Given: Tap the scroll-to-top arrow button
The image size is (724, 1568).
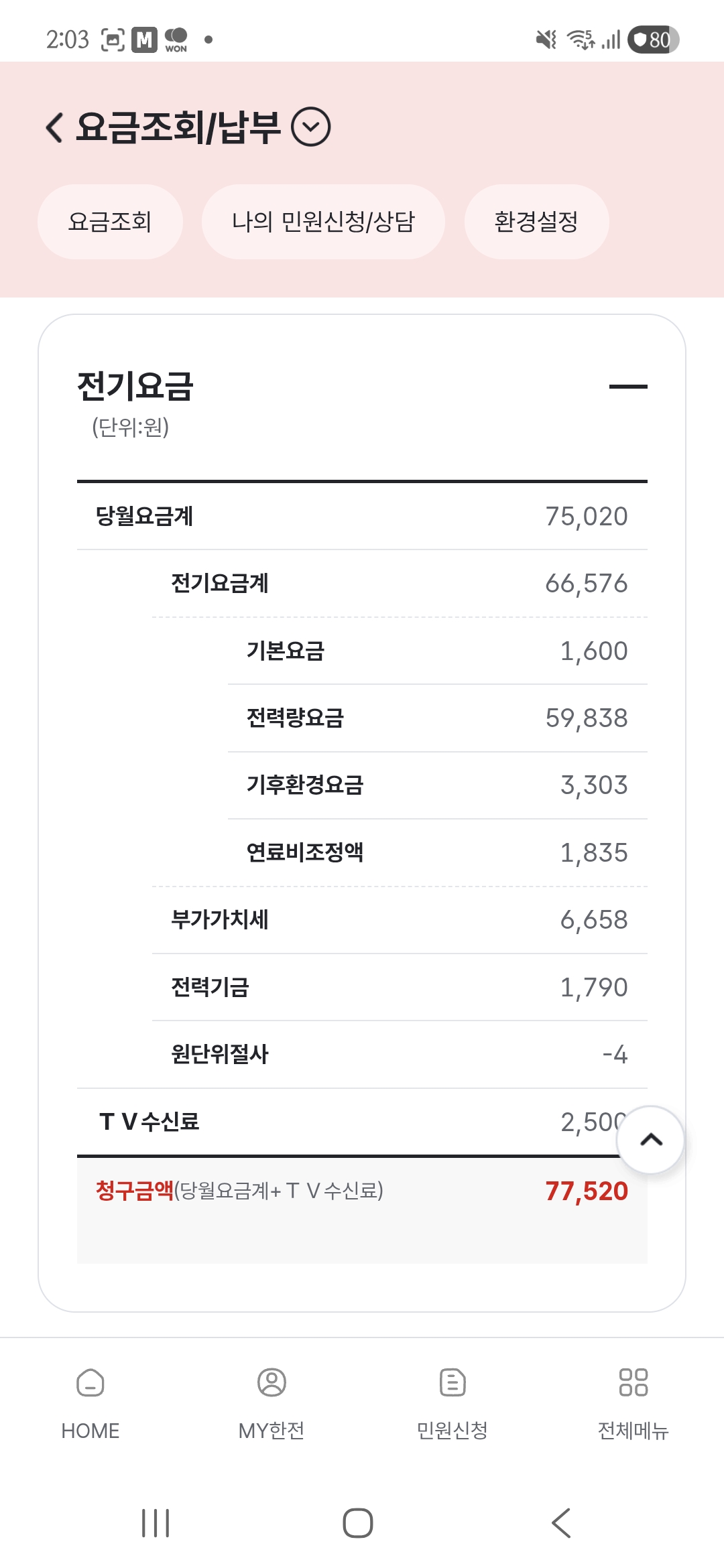Looking at the screenshot, I should pos(651,1140).
